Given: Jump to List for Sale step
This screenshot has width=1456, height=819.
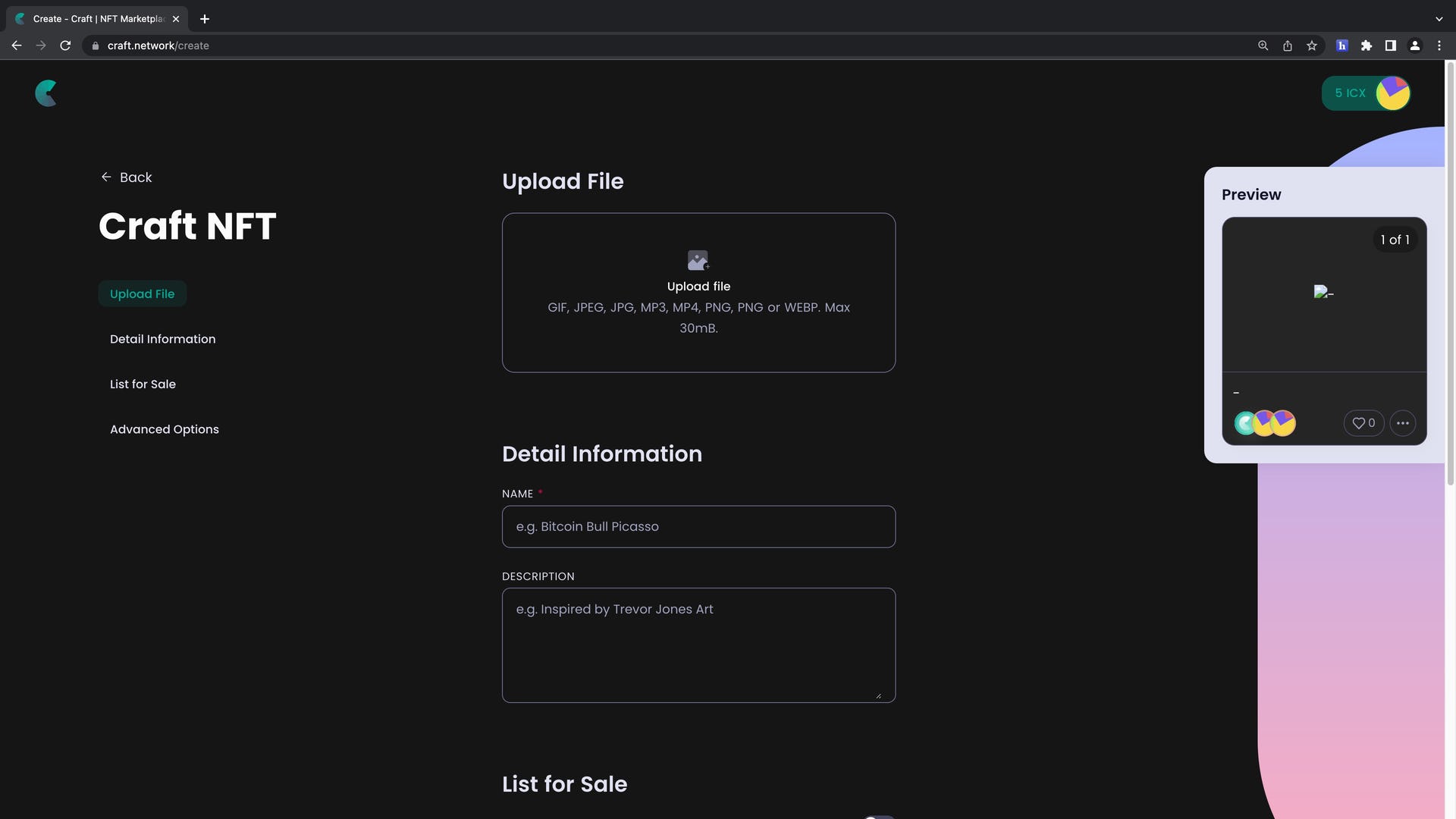Looking at the screenshot, I should click(143, 384).
